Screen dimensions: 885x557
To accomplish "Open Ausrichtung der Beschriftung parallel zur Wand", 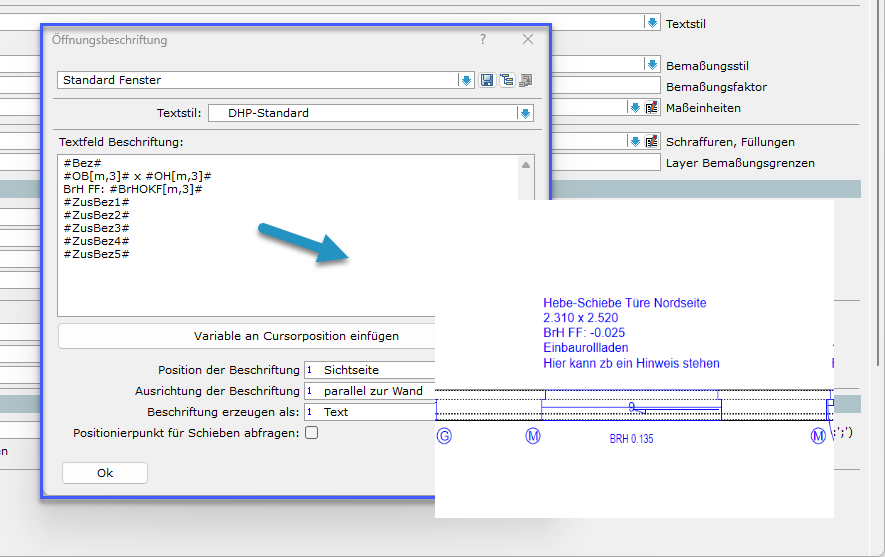I will point(370,391).
